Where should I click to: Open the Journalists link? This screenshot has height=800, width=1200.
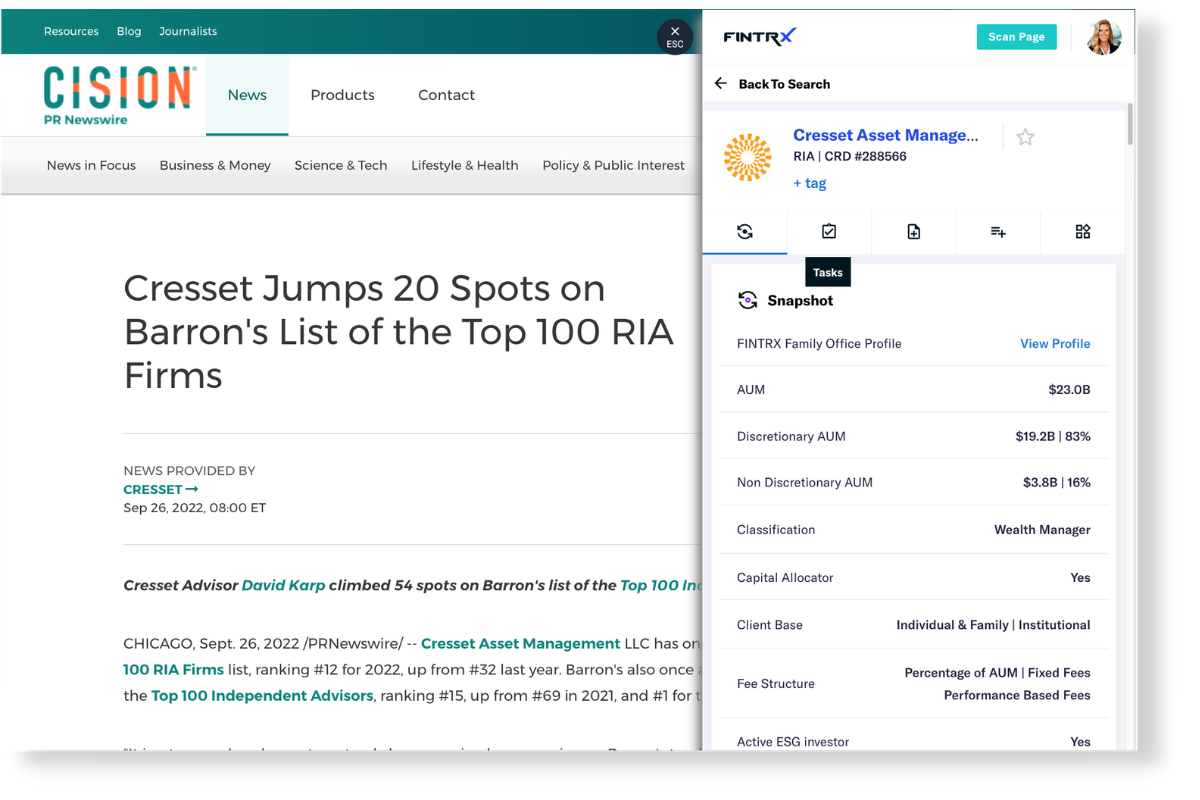(x=188, y=31)
